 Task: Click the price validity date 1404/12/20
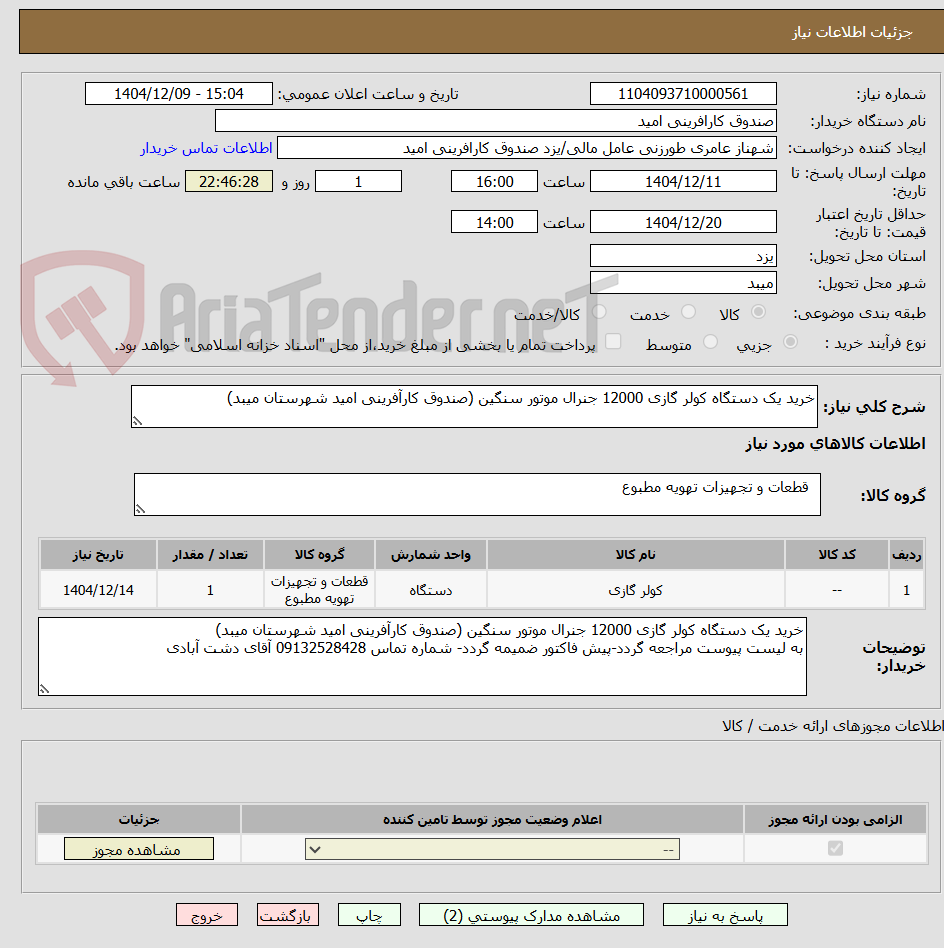tap(683, 222)
